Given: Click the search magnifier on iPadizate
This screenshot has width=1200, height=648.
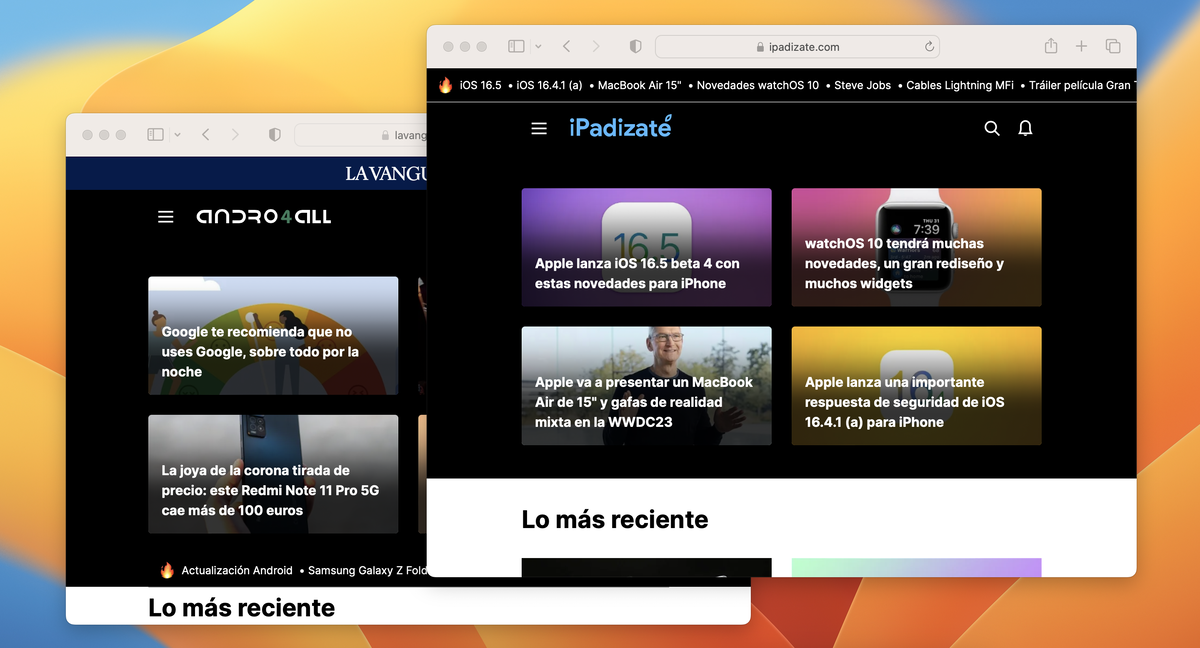Looking at the screenshot, I should coord(992,128).
